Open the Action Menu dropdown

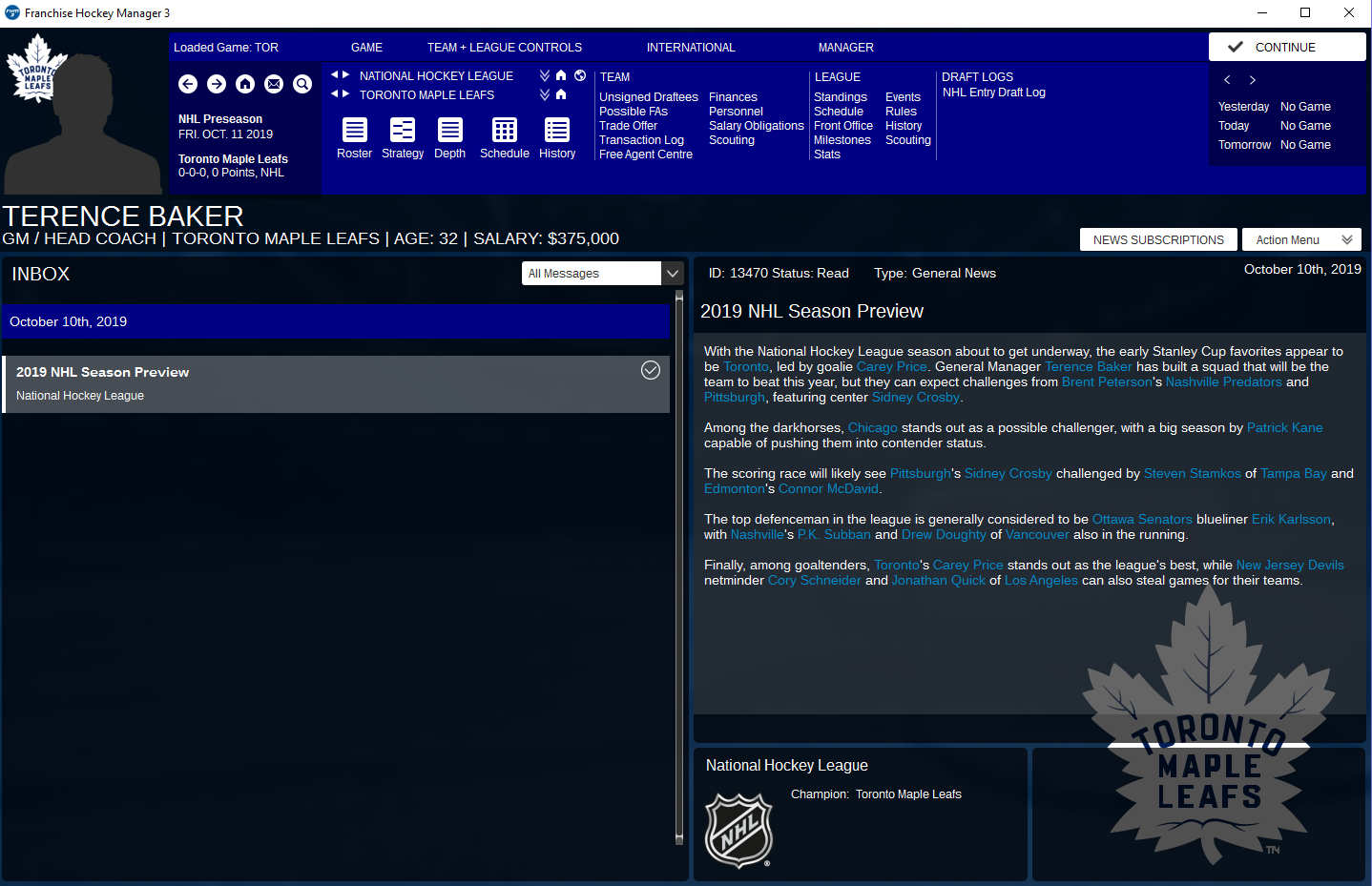(1301, 239)
